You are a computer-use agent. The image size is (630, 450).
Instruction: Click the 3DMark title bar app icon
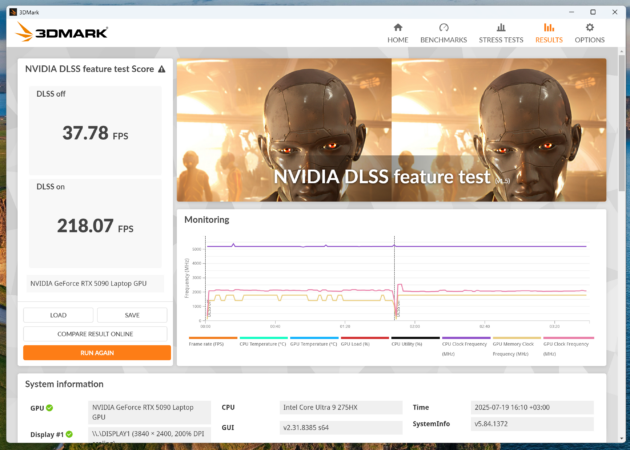(13, 12)
